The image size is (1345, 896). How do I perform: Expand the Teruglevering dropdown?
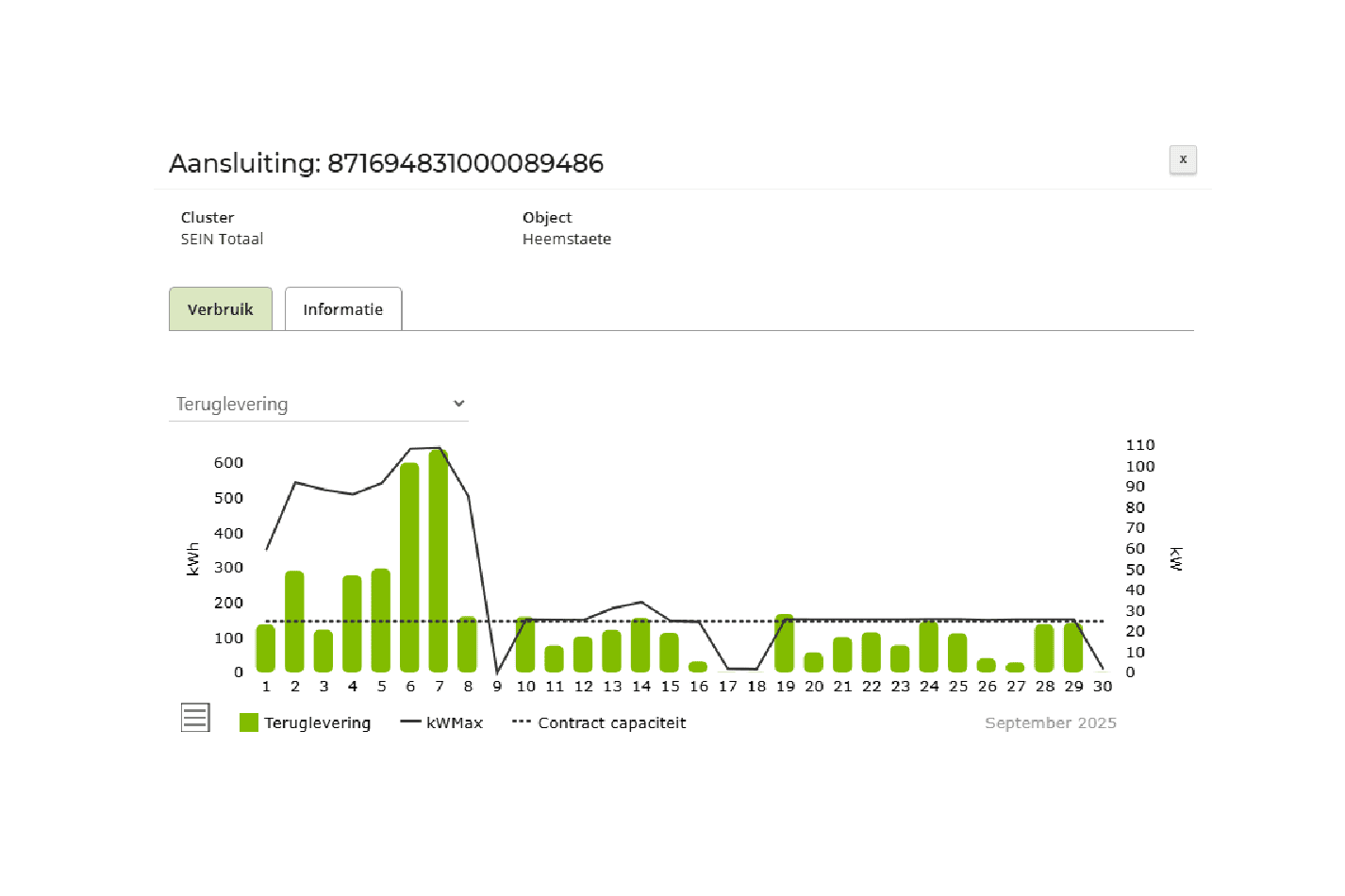318,404
